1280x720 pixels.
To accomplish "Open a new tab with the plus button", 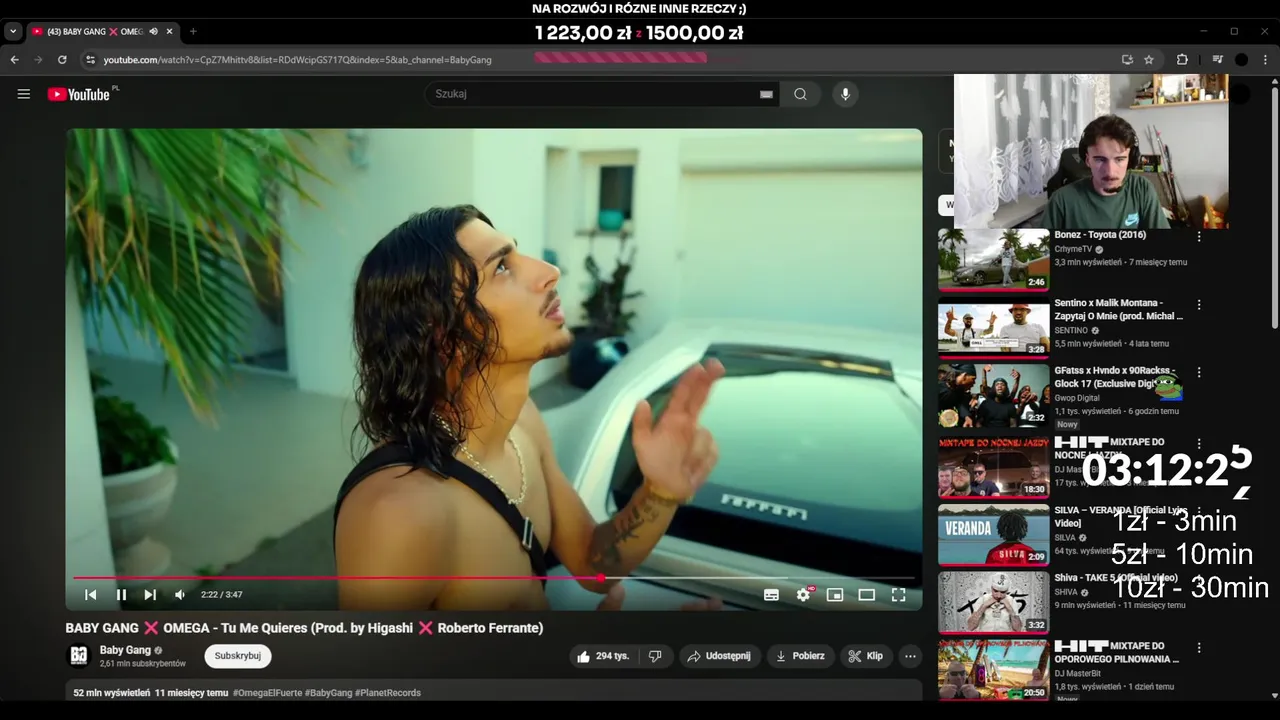I will (x=193, y=32).
